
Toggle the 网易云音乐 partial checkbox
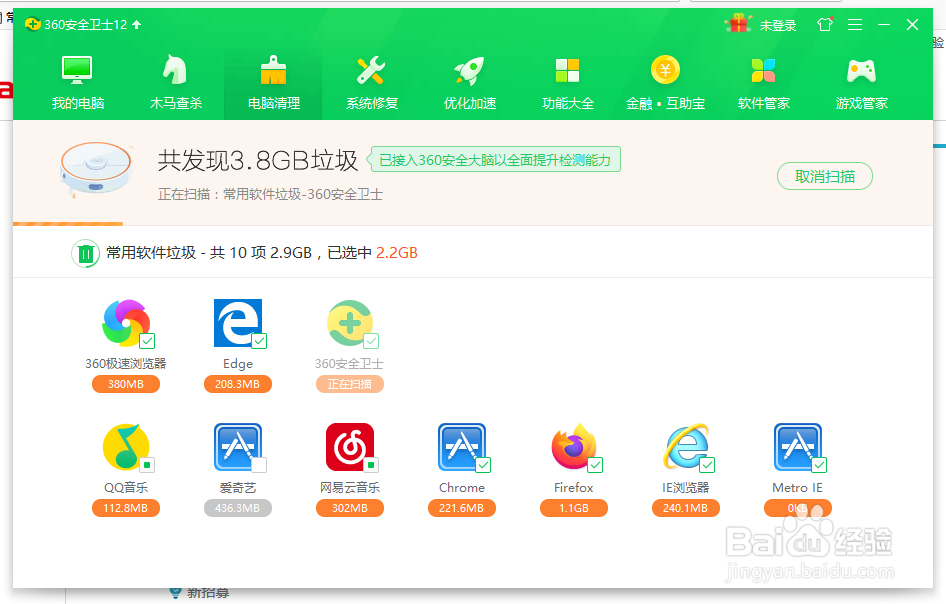371,465
